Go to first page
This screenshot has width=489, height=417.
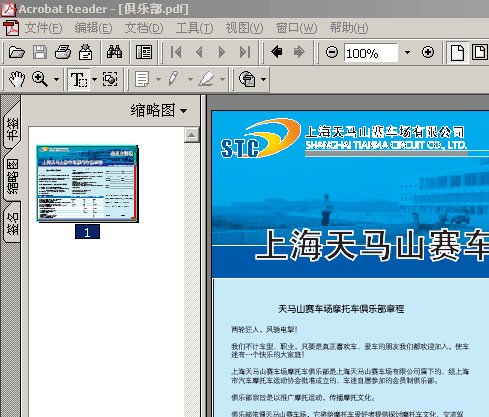(176, 52)
